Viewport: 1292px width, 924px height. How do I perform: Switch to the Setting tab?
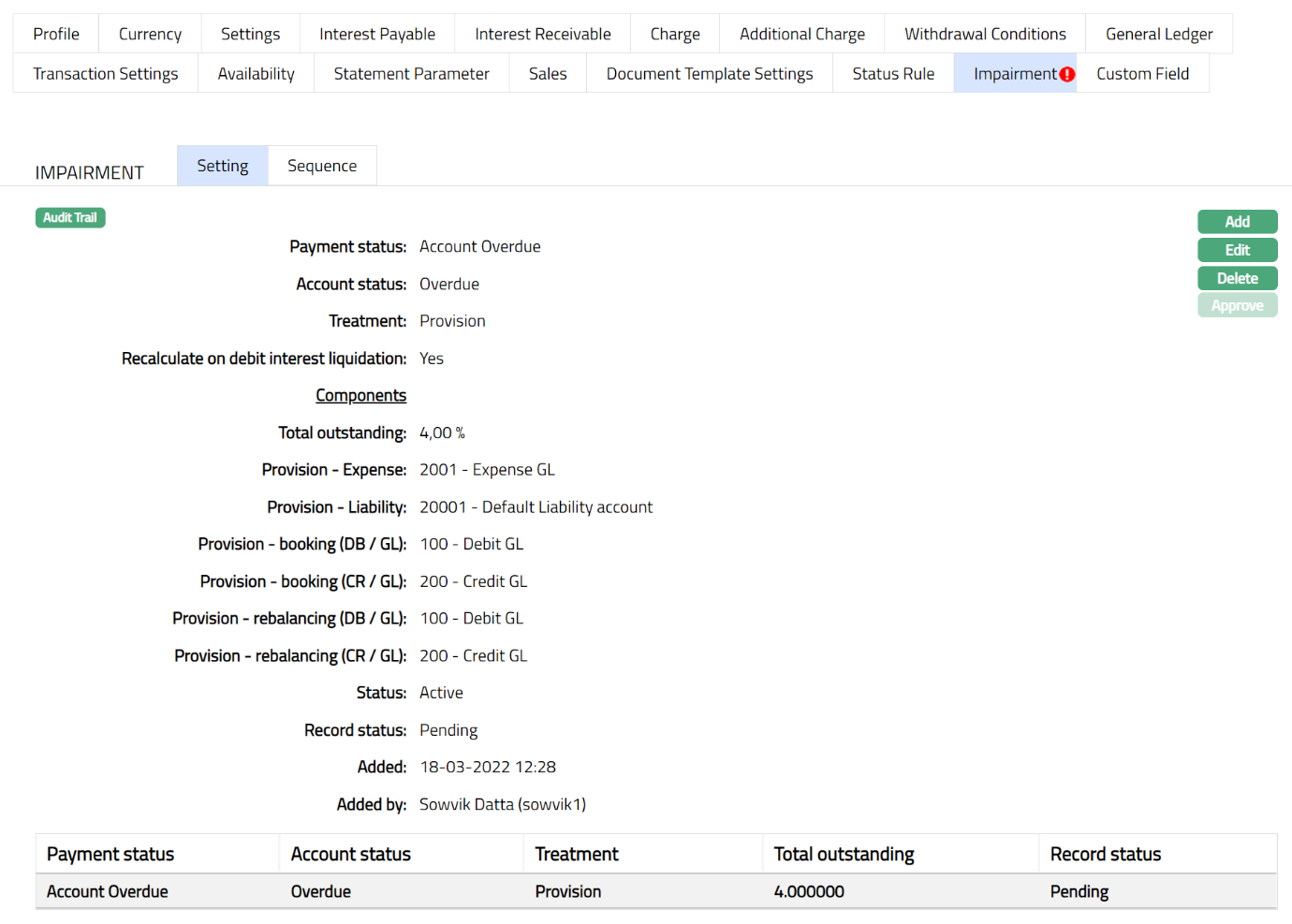(x=222, y=165)
